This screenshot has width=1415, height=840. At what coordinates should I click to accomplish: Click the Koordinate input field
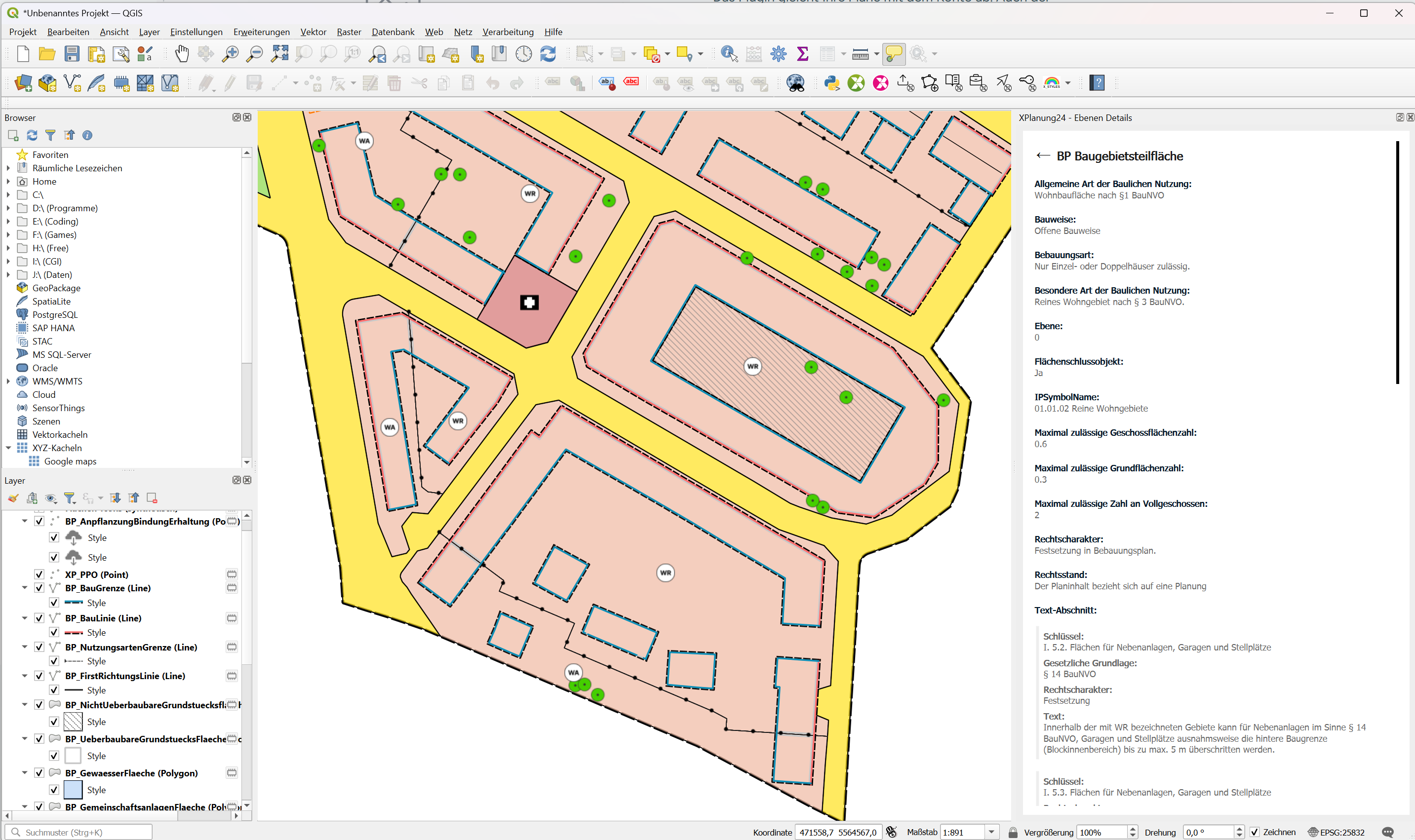click(x=838, y=832)
